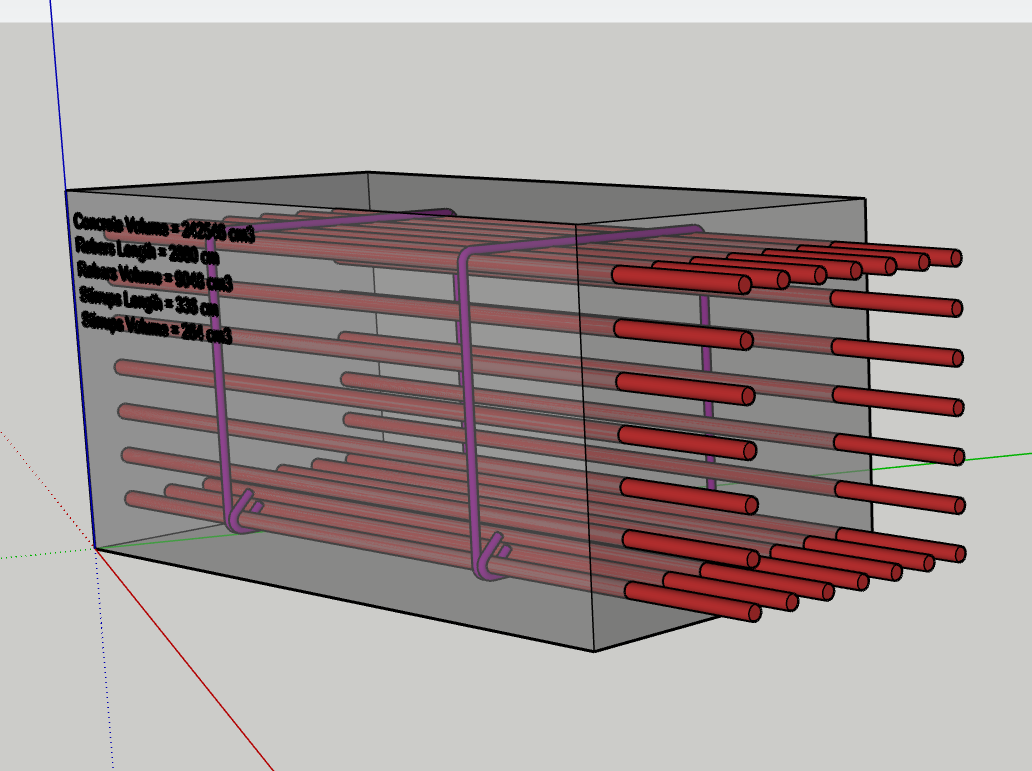Select the lowest front rebar's end cap
This screenshot has width=1032, height=771.
click(754, 613)
